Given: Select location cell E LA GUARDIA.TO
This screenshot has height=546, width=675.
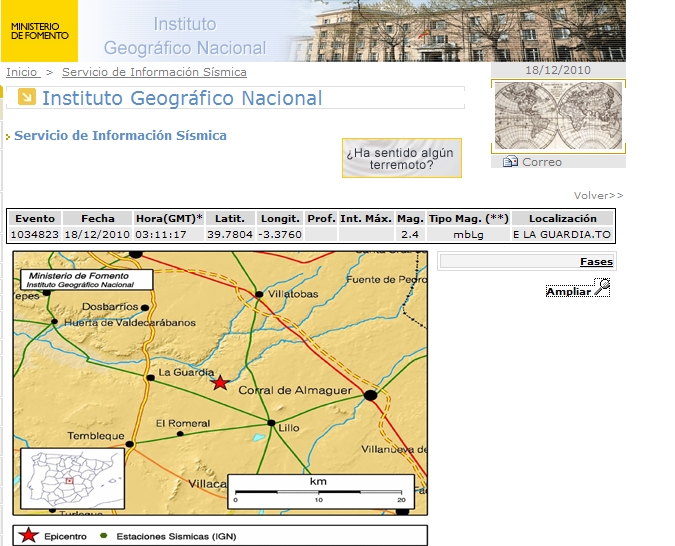Looking at the screenshot, I should pos(562,235).
